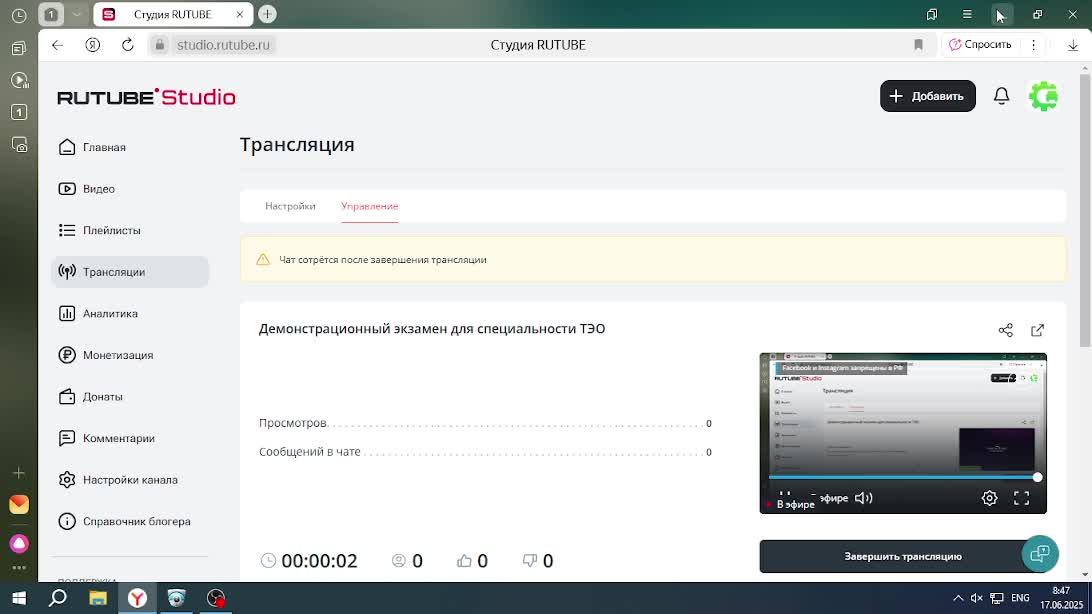Click the stream player progress slider

tap(903, 478)
